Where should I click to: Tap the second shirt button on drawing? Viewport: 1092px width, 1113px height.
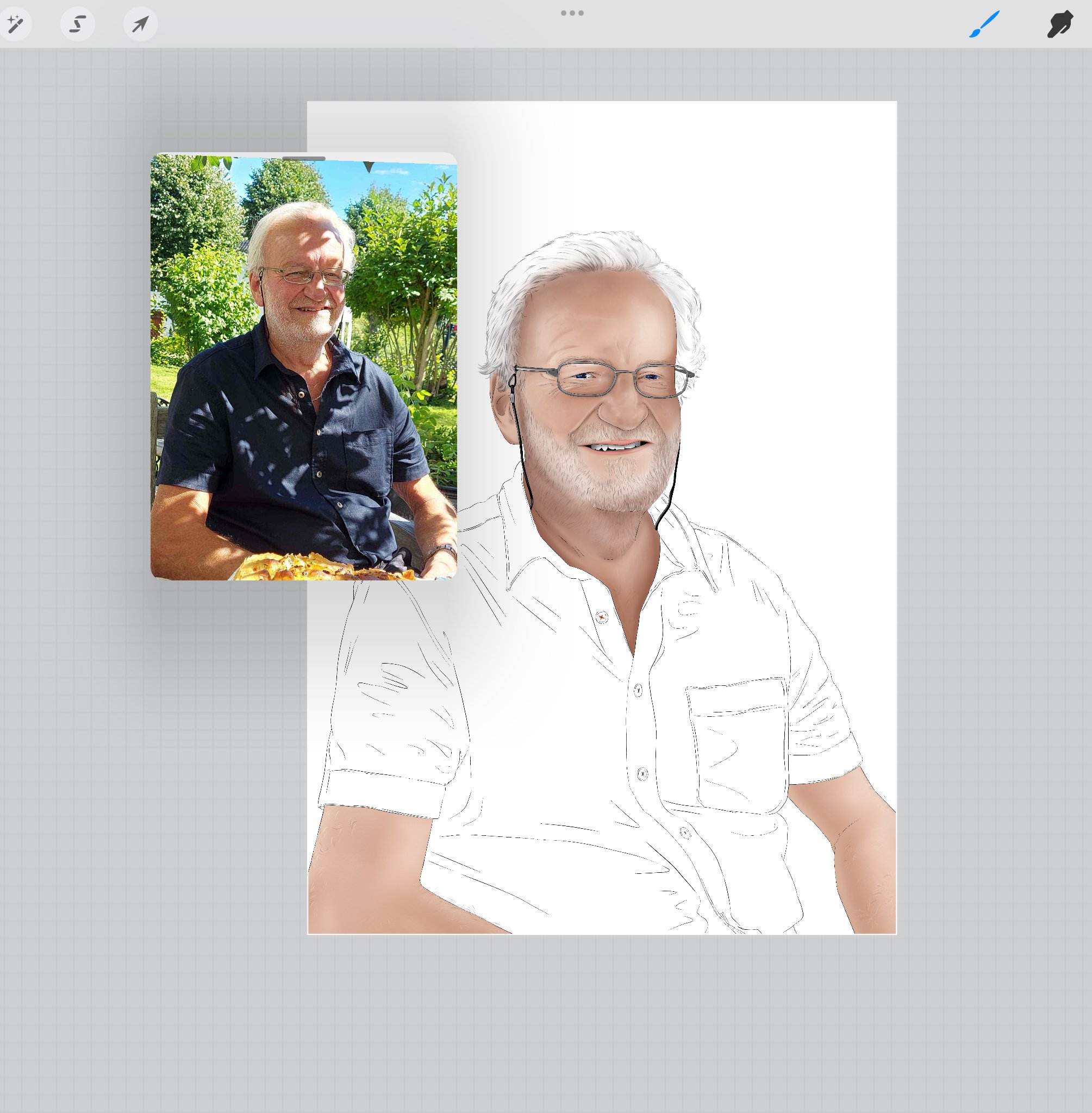coord(638,690)
